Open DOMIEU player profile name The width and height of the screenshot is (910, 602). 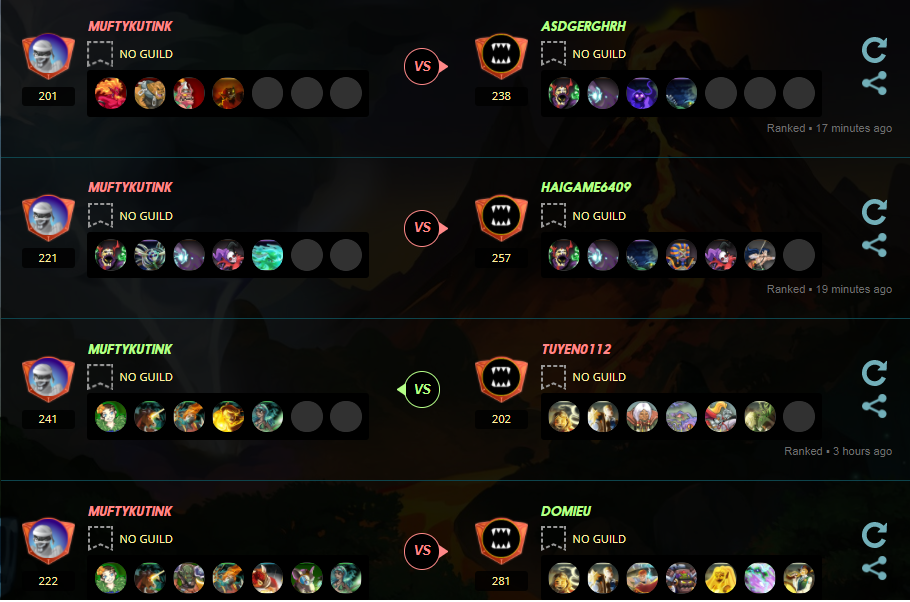[566, 511]
